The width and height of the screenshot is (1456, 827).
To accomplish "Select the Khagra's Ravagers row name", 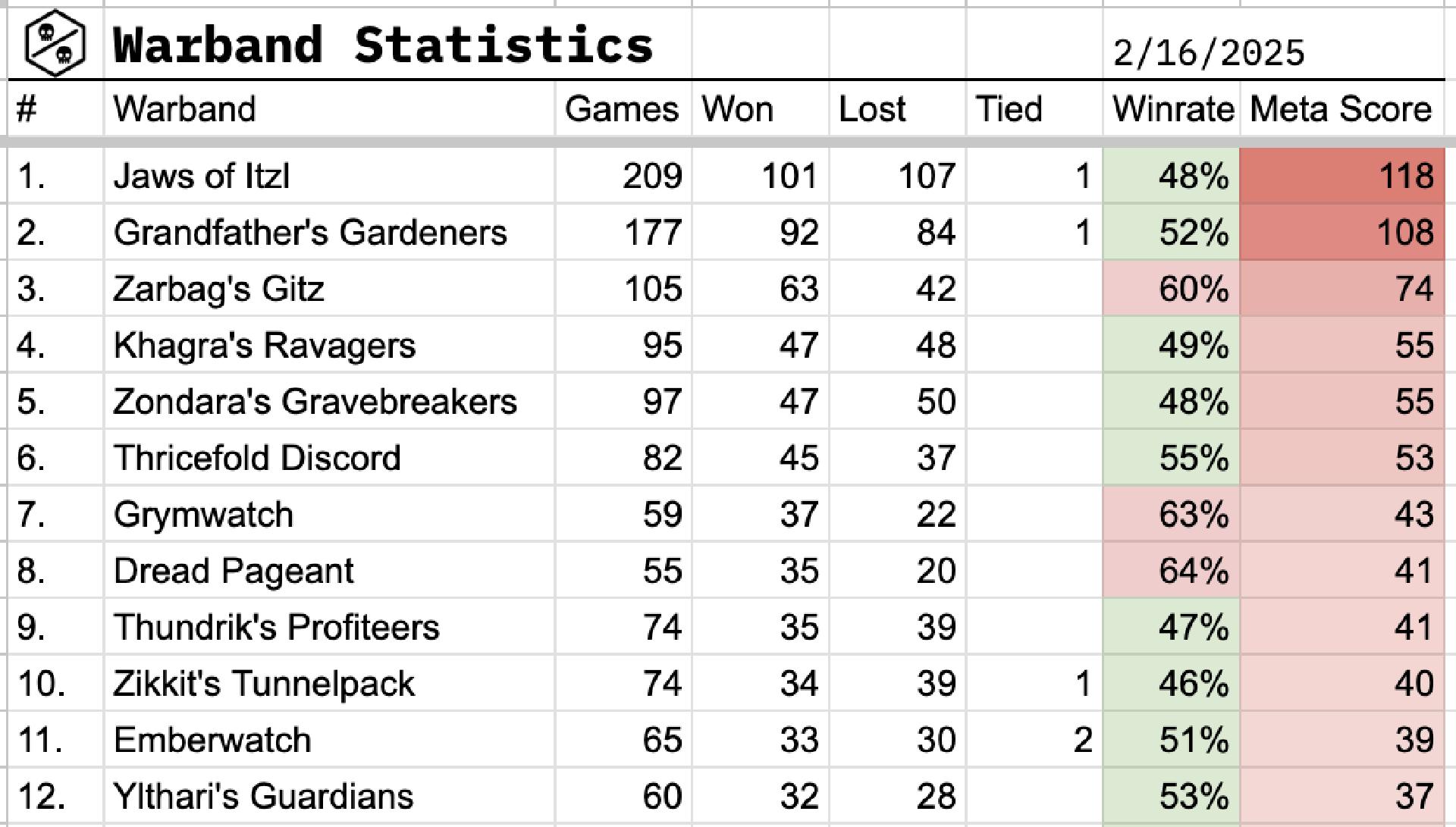I will (x=264, y=345).
